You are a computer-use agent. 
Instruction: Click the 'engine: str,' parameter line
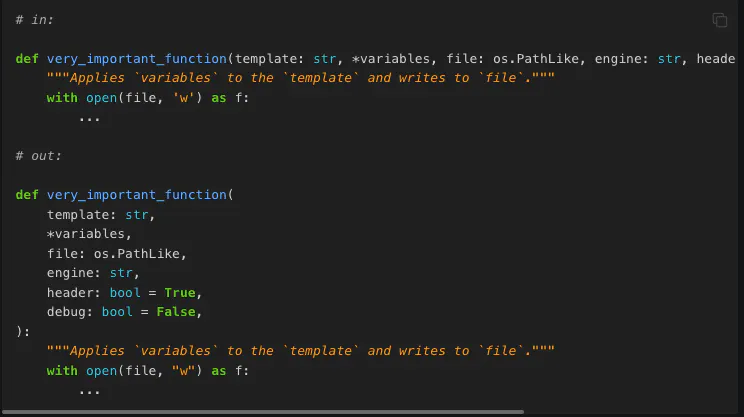(x=93, y=273)
